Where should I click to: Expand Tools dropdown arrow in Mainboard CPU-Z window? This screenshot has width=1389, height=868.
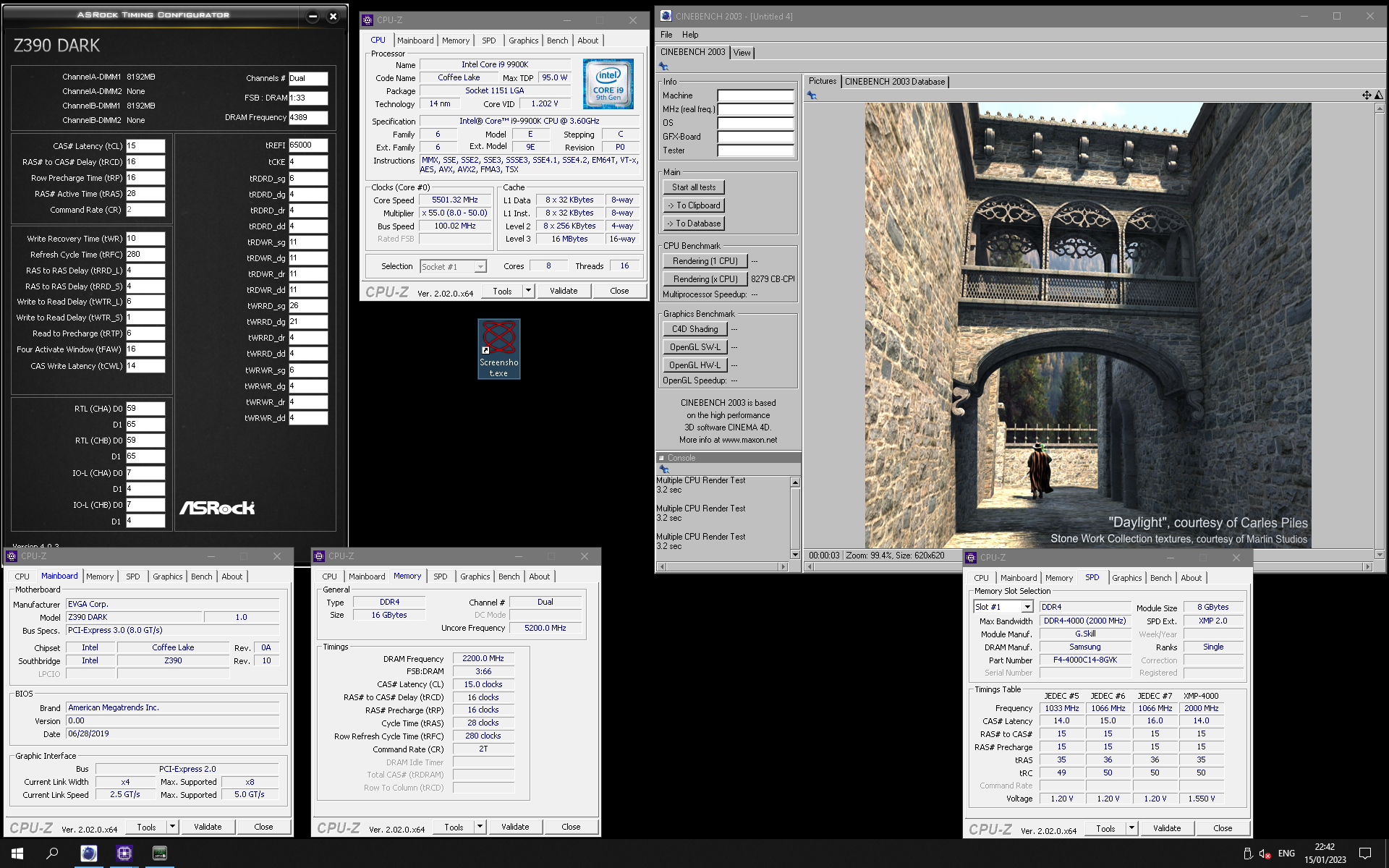[172, 827]
